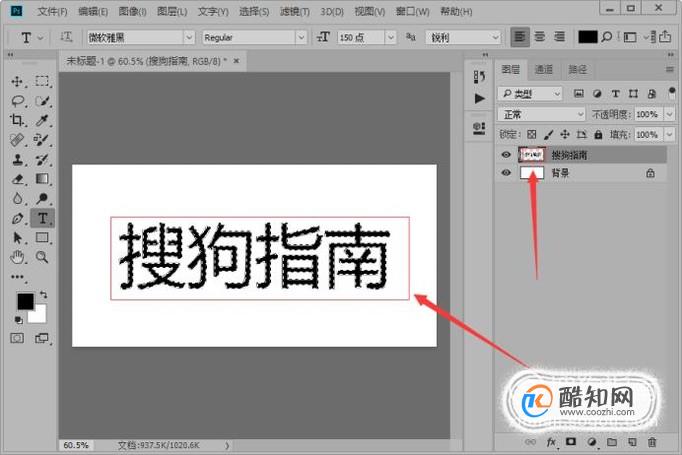
Task: Open the 编辑(E) menu
Action: [93, 11]
